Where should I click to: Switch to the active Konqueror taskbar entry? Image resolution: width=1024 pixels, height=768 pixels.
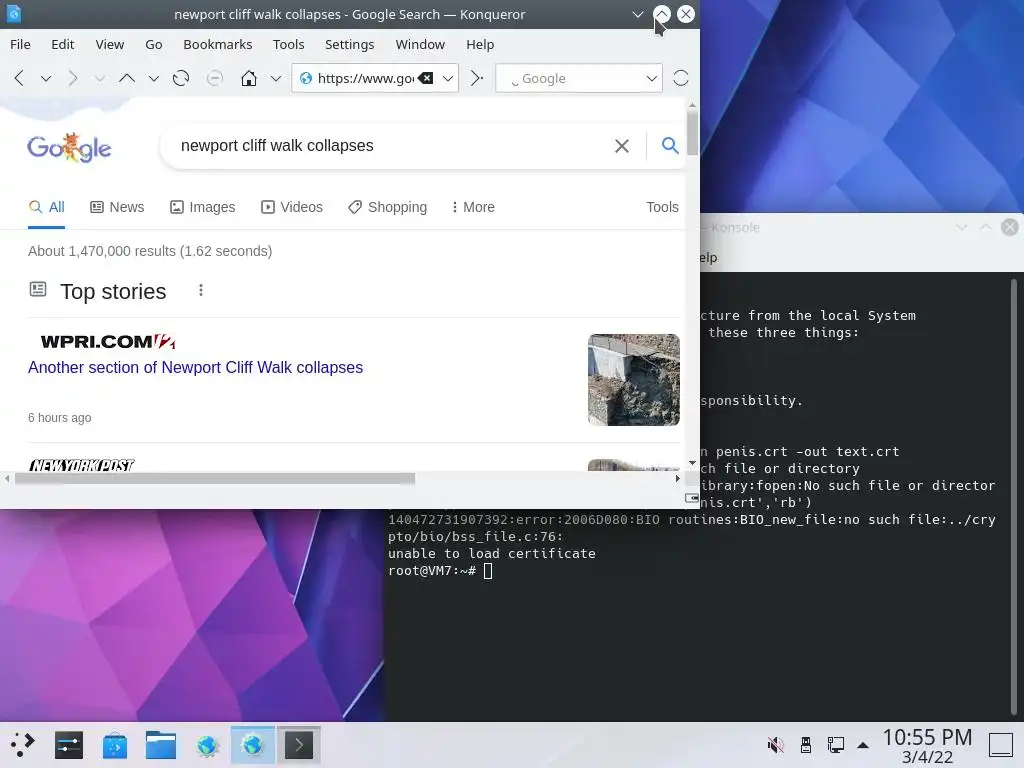(x=253, y=745)
